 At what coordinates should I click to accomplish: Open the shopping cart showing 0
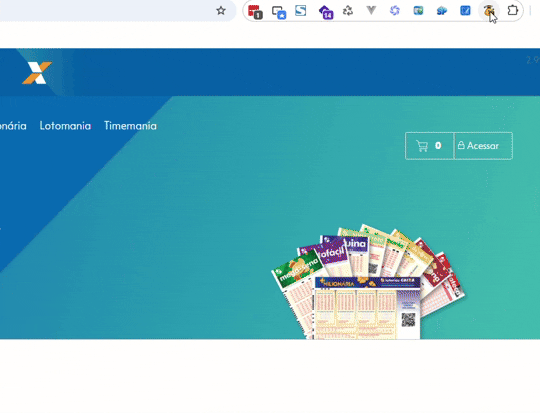(x=429, y=146)
